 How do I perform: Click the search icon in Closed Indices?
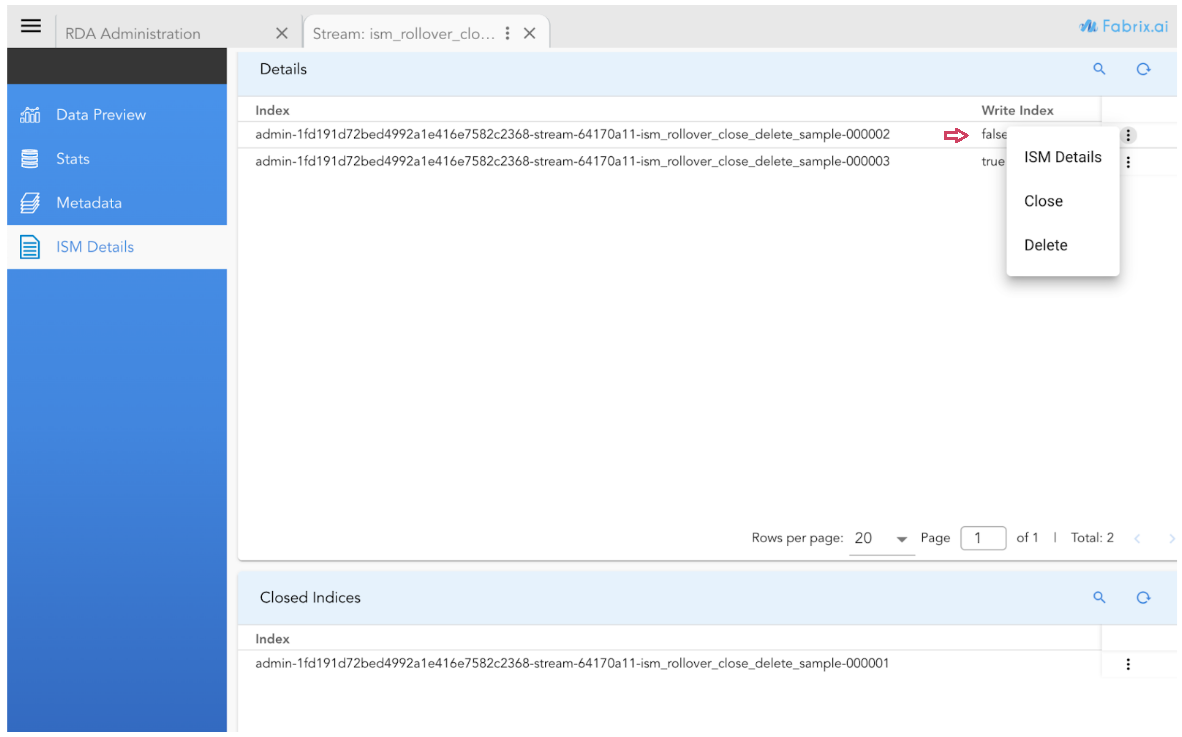(1099, 597)
